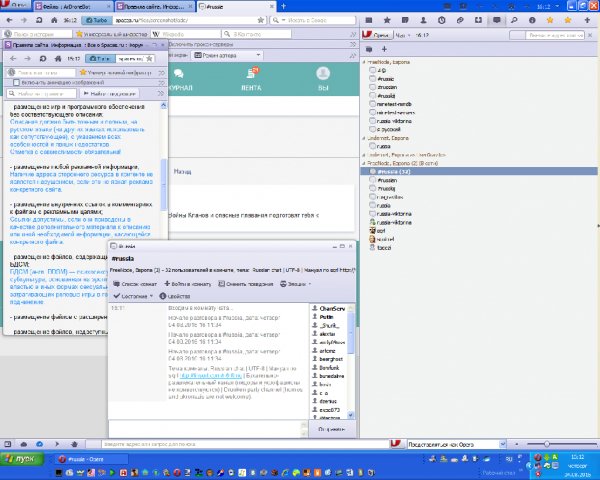Click the Отправить send button
600x480 pixels.
click(332, 429)
